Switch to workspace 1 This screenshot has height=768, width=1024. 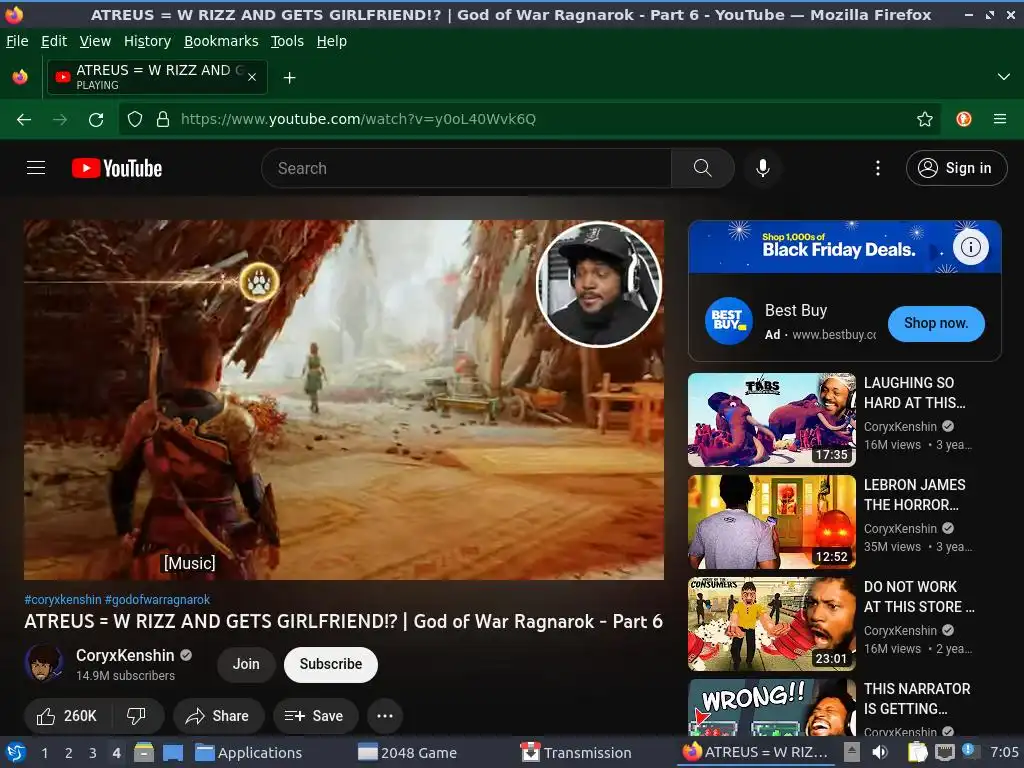click(x=44, y=752)
